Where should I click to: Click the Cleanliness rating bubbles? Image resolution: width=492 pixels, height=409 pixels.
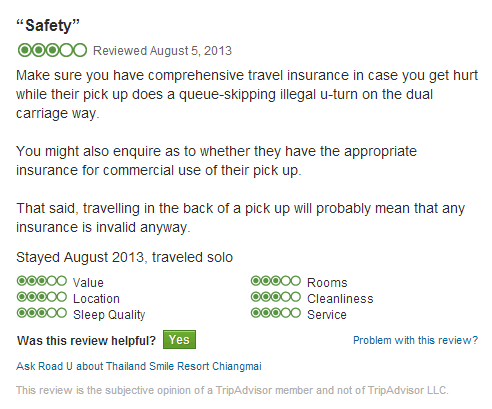(x=276, y=297)
